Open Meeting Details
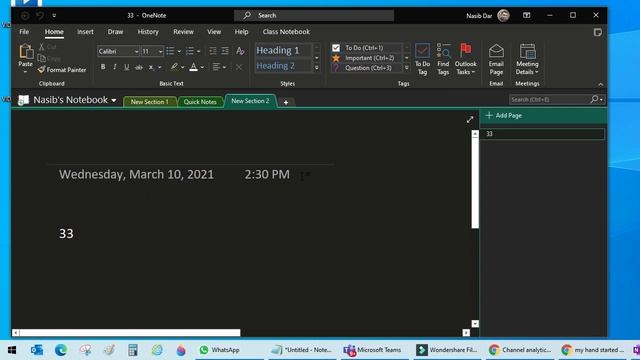 (x=527, y=59)
